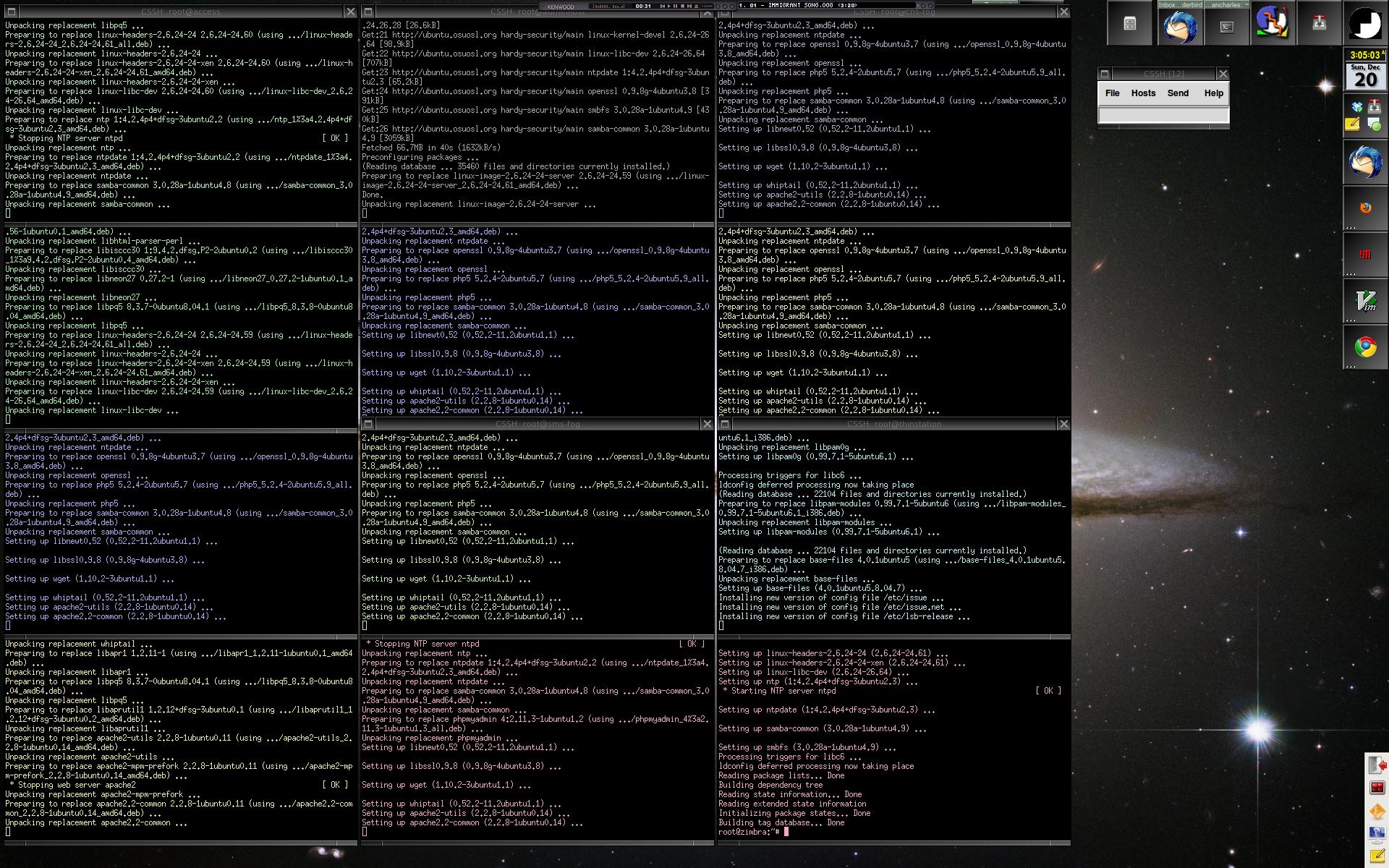Open the File menu in CSSH
1389x868 pixels.
tap(1112, 93)
